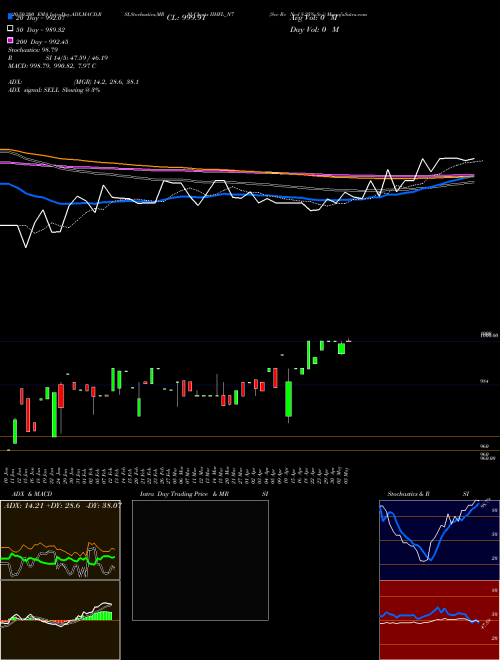This screenshot has width=500, height=660.
Task: Click the 'Stochastics: 98.79' reading
Action: (x=33, y=50)
